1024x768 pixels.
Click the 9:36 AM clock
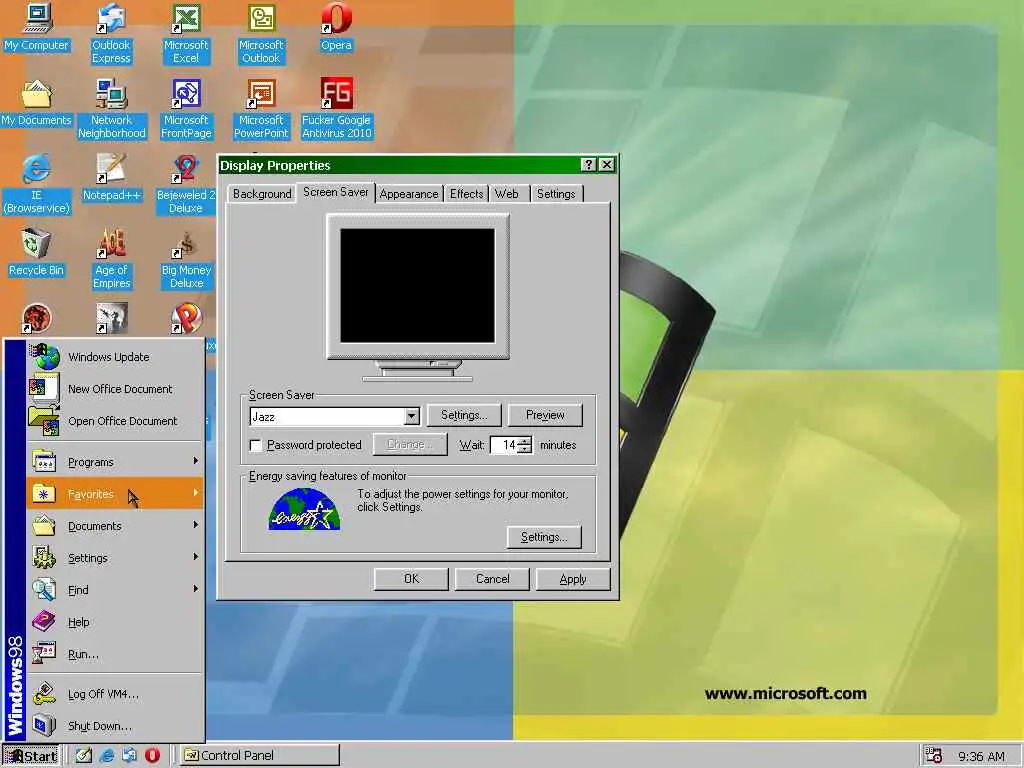[x=982, y=756]
